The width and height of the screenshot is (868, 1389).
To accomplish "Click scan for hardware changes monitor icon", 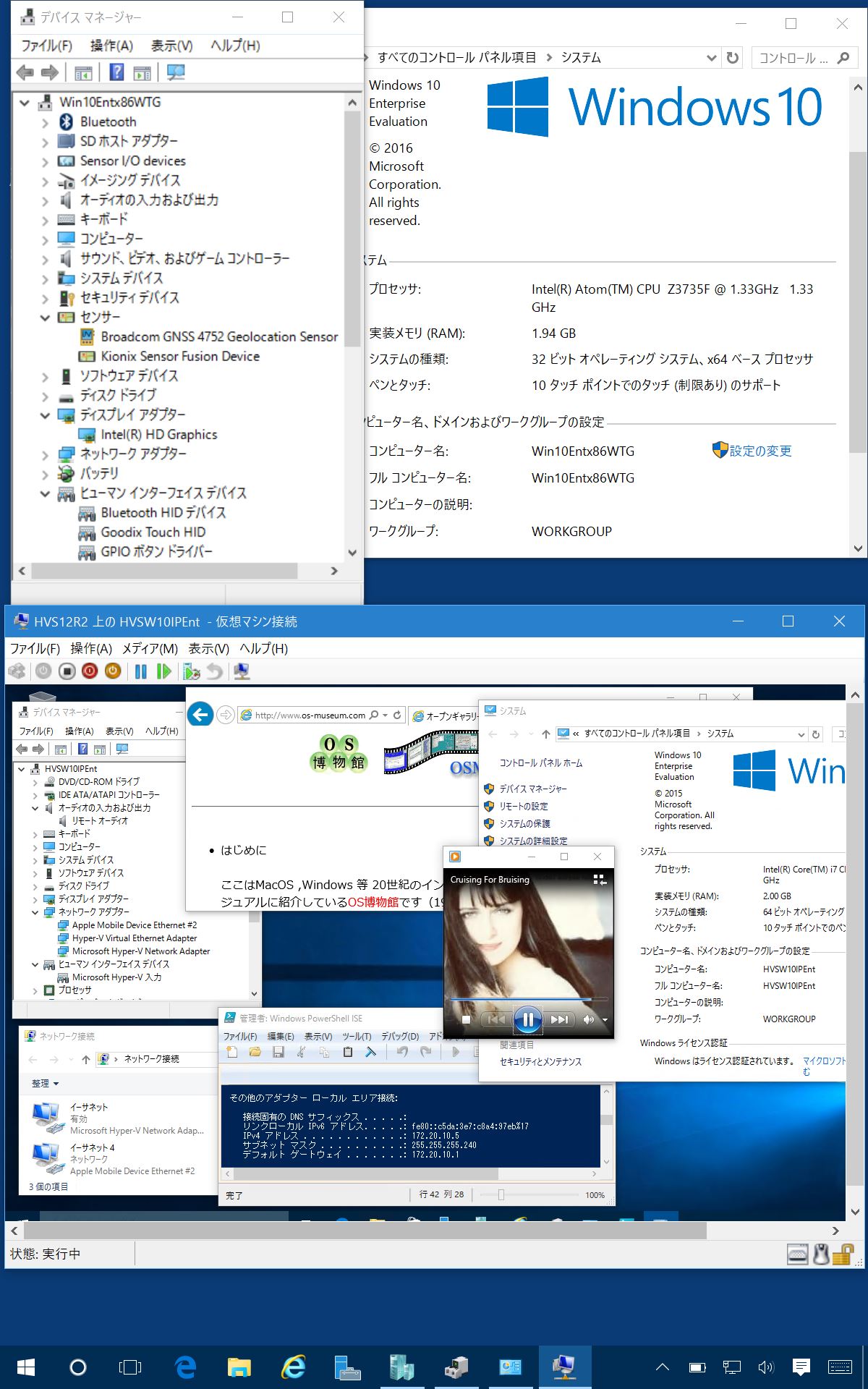I will click(x=175, y=72).
